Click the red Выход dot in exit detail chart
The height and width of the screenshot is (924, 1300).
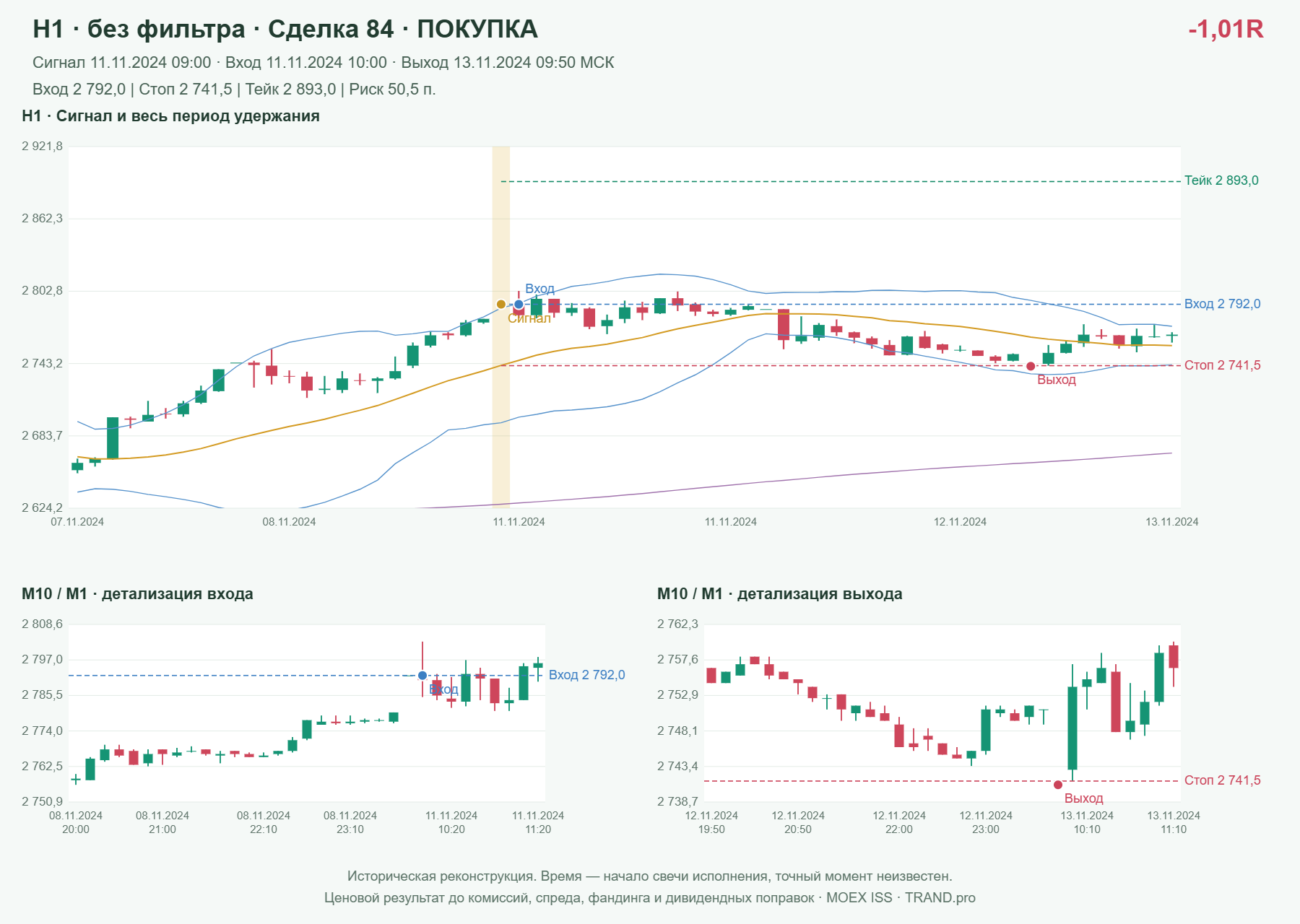(x=1058, y=785)
